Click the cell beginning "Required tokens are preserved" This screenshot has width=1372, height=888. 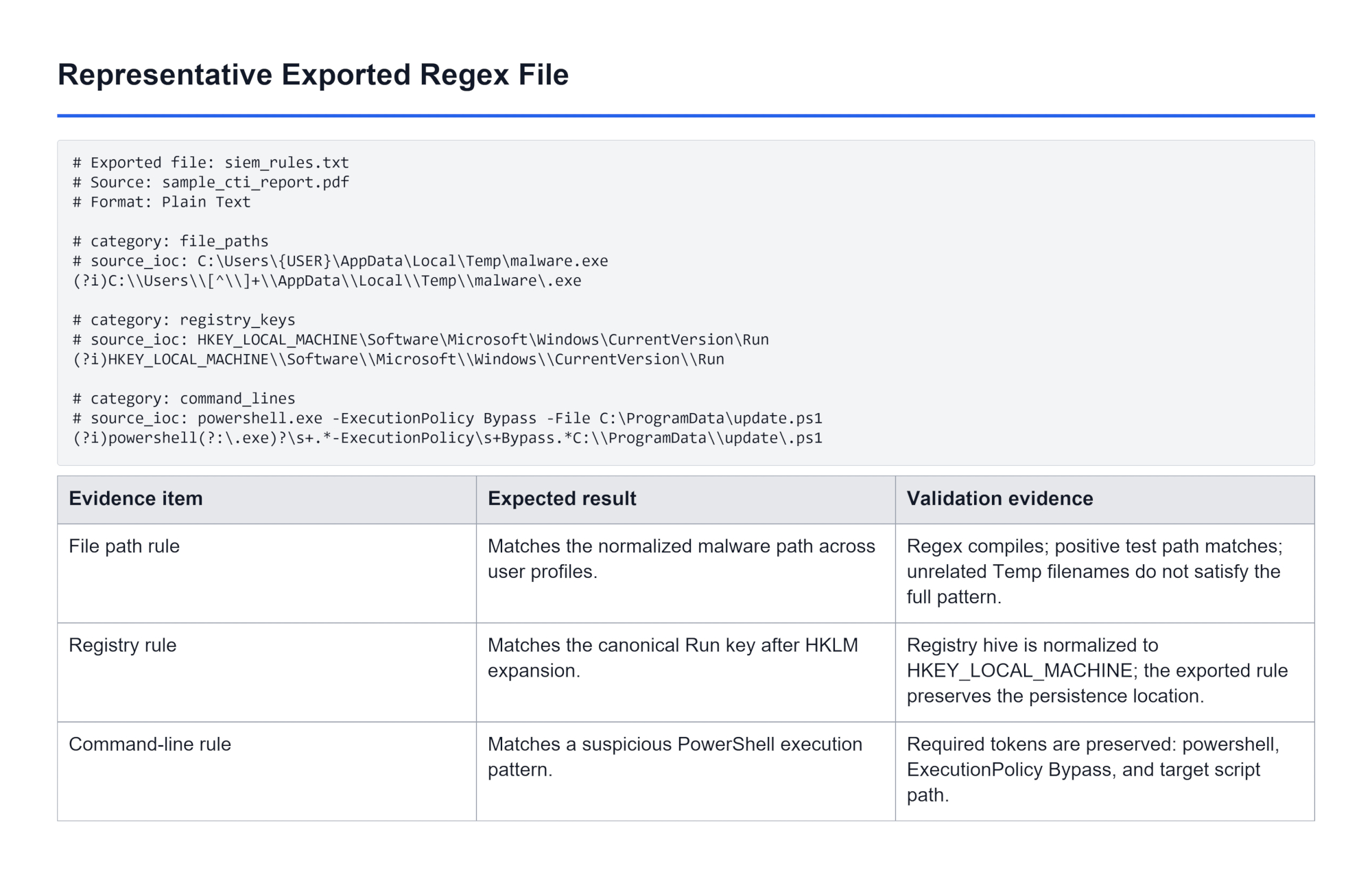[x=1105, y=771]
